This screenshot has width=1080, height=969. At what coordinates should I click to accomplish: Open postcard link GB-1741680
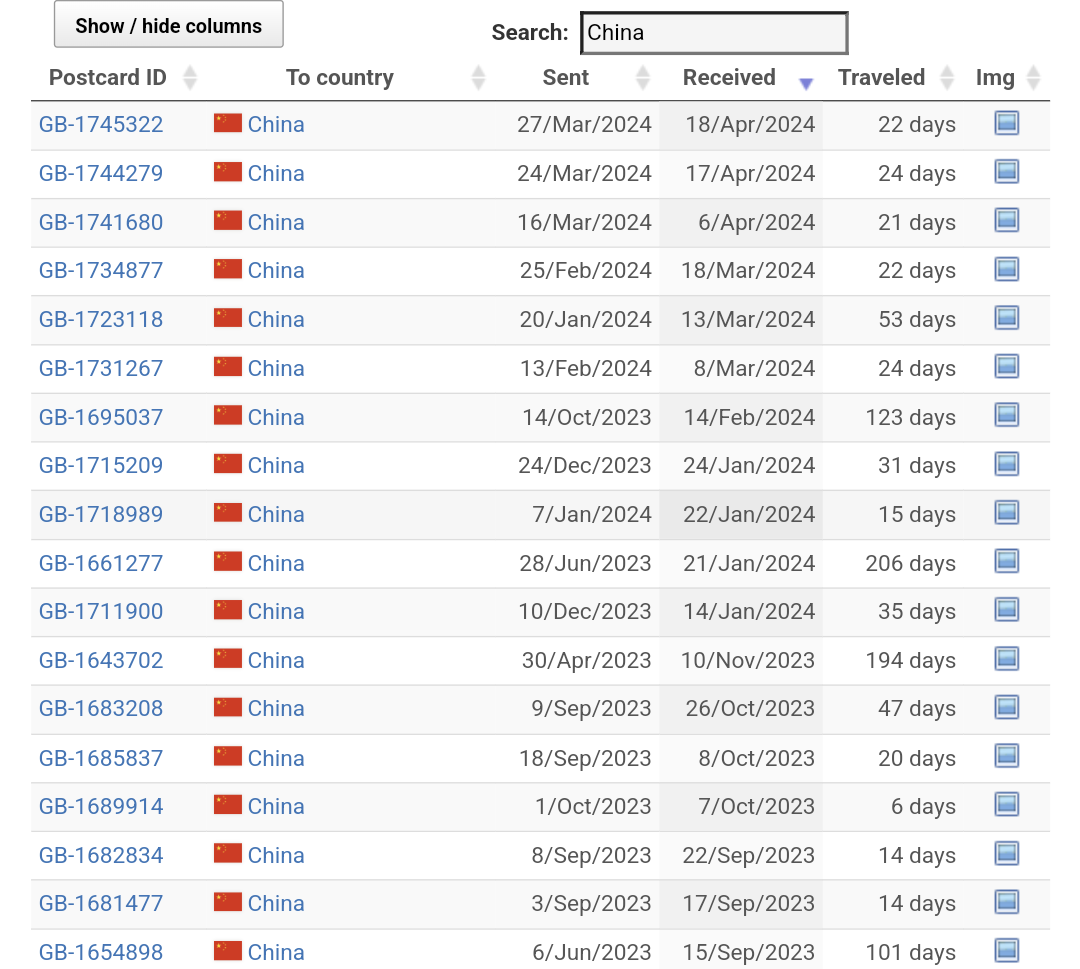[101, 222]
